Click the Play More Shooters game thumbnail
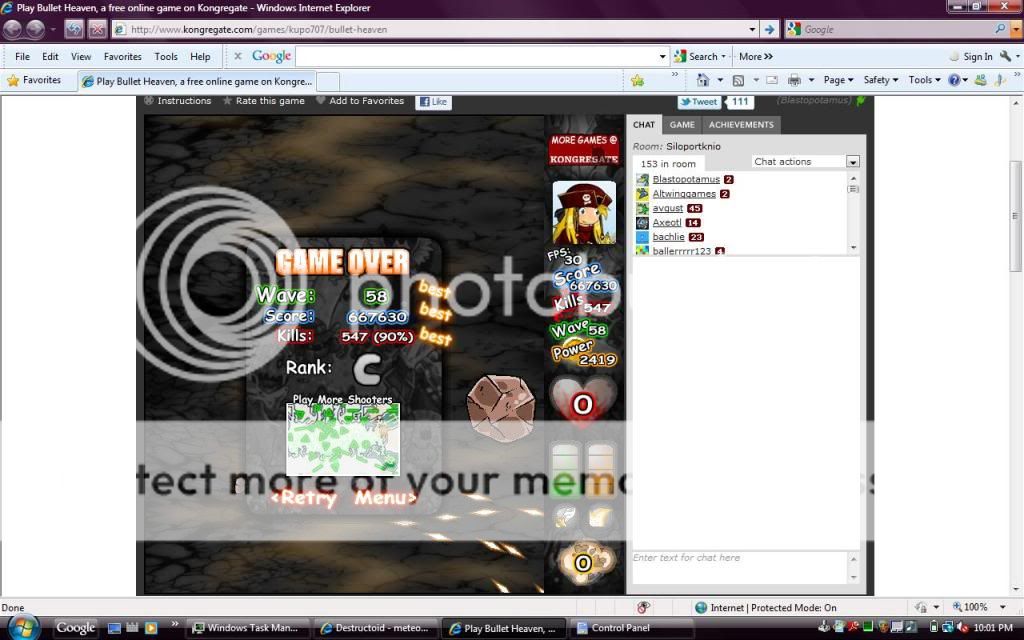1024x640 pixels. point(343,439)
